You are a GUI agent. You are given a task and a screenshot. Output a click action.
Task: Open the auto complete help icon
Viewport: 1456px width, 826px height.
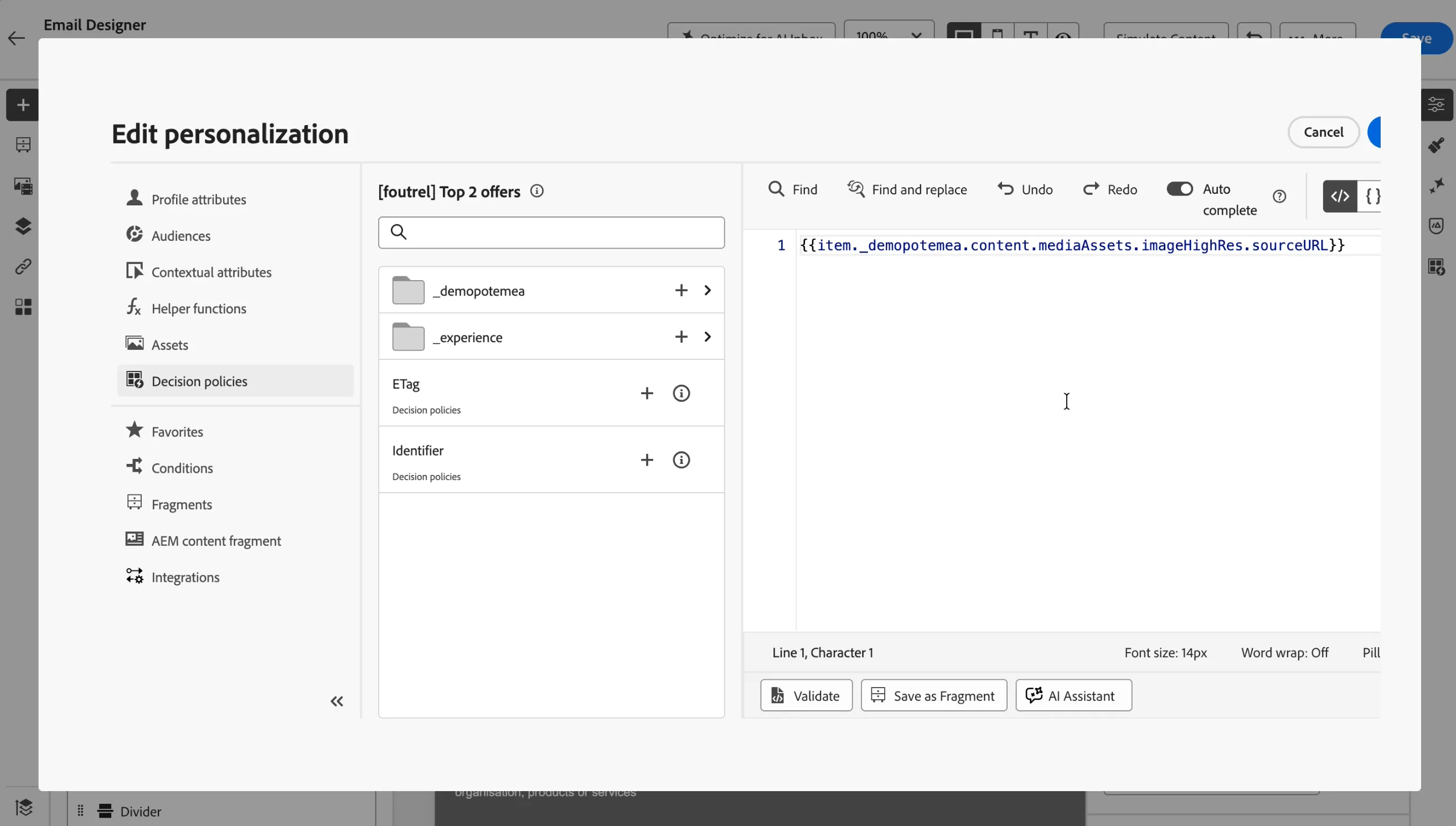click(1279, 197)
